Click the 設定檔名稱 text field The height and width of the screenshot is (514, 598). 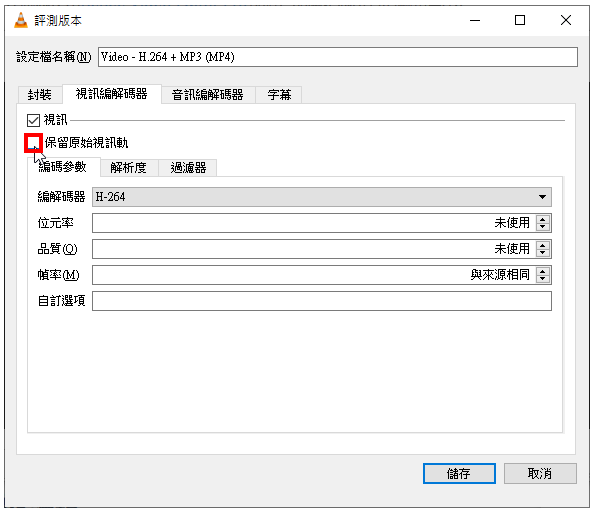point(338,57)
